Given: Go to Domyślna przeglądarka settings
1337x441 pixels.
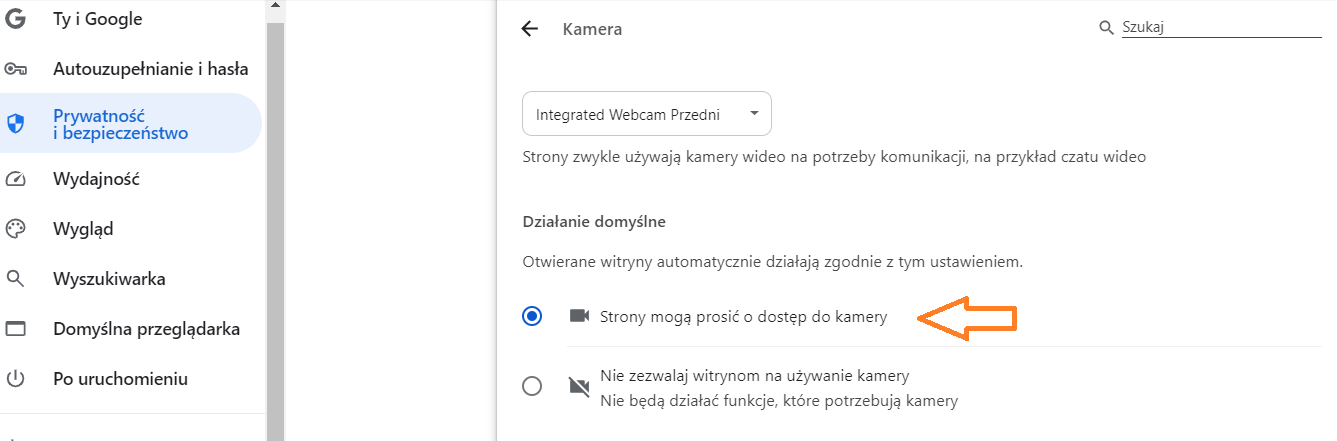Looking at the screenshot, I should pos(146,329).
